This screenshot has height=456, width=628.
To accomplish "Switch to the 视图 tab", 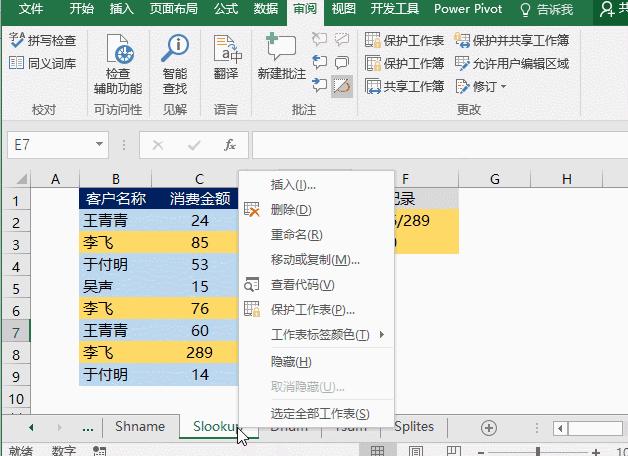I will pos(343,9).
